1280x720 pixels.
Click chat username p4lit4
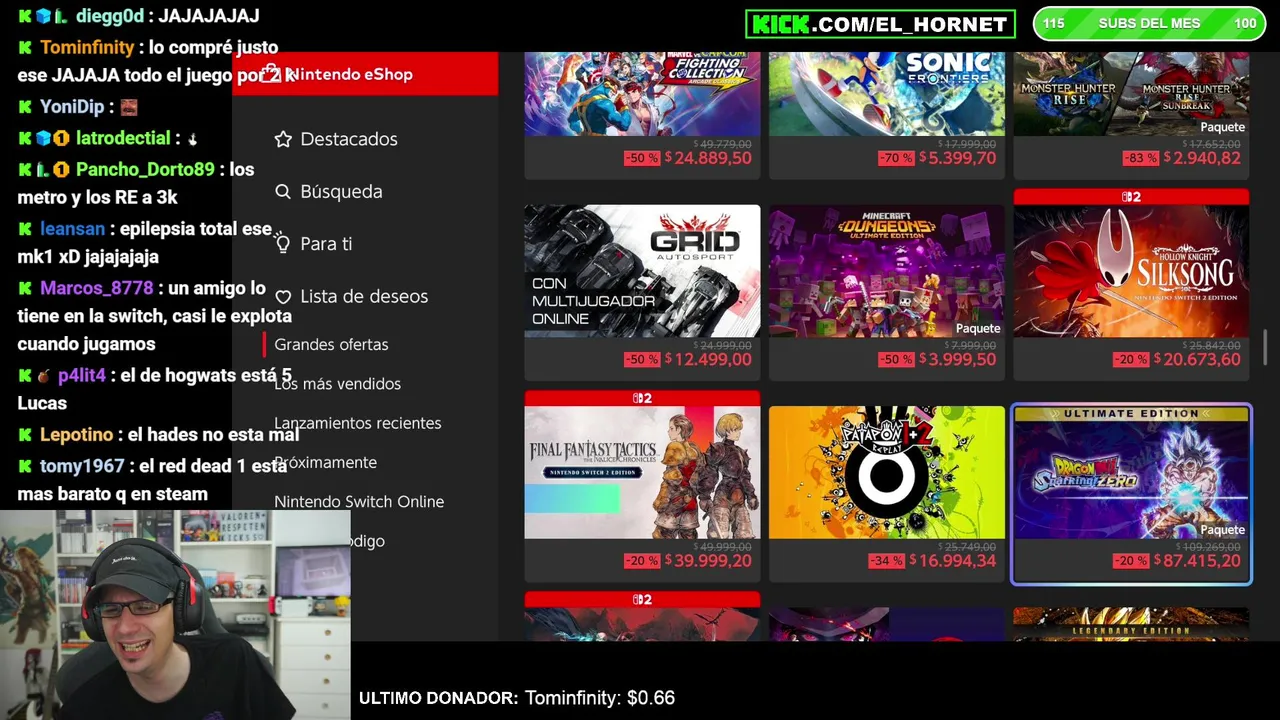(x=82, y=376)
